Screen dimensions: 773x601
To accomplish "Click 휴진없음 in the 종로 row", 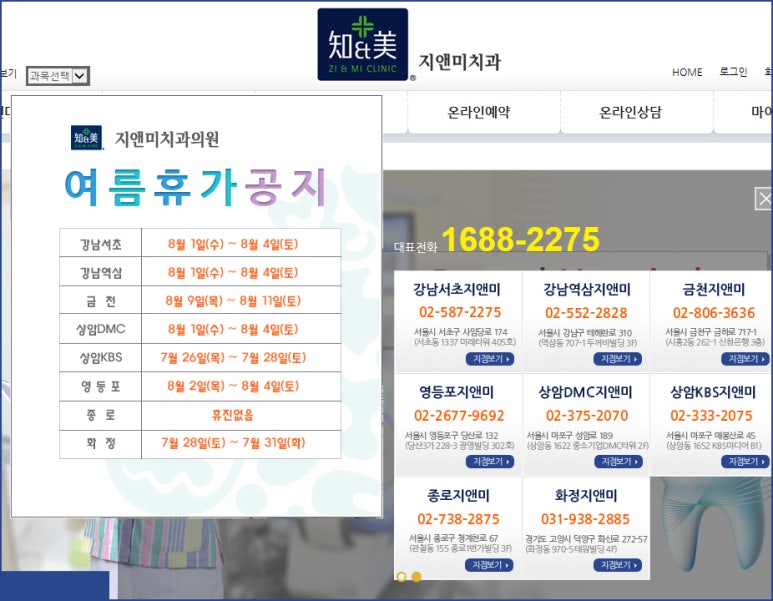I will click(x=232, y=415).
